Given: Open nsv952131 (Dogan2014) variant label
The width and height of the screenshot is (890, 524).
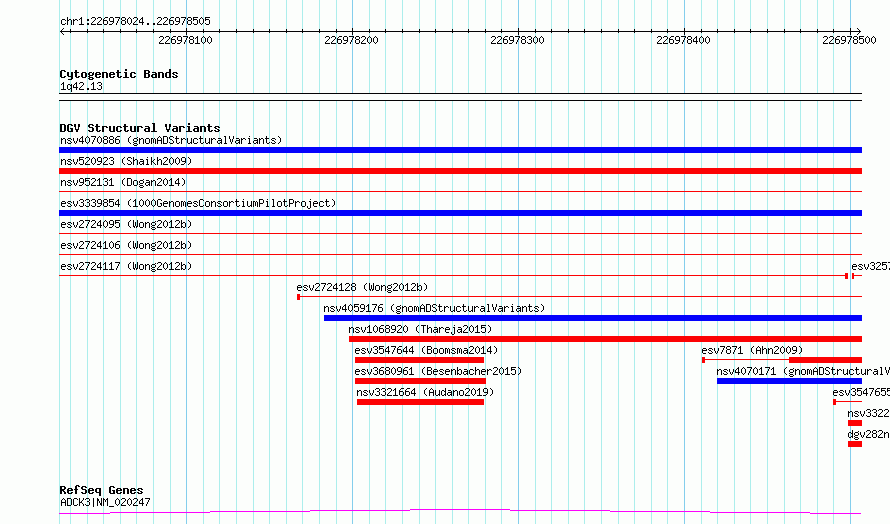Looking at the screenshot, I should click(x=123, y=182).
